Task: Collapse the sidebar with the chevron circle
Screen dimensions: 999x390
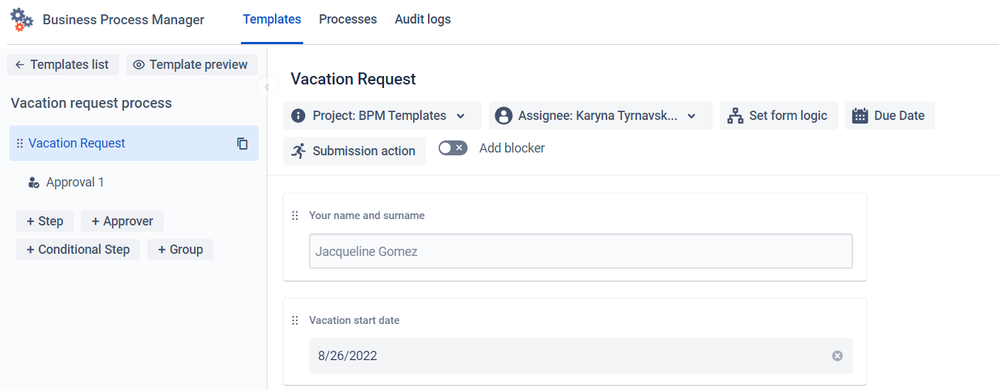Action: tap(267, 87)
